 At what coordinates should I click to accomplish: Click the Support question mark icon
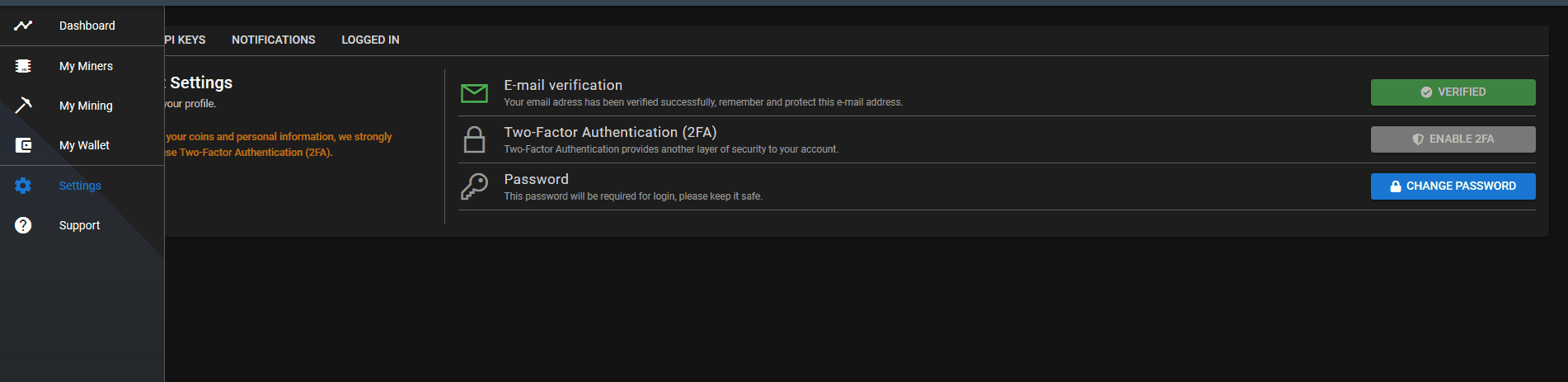(x=23, y=225)
